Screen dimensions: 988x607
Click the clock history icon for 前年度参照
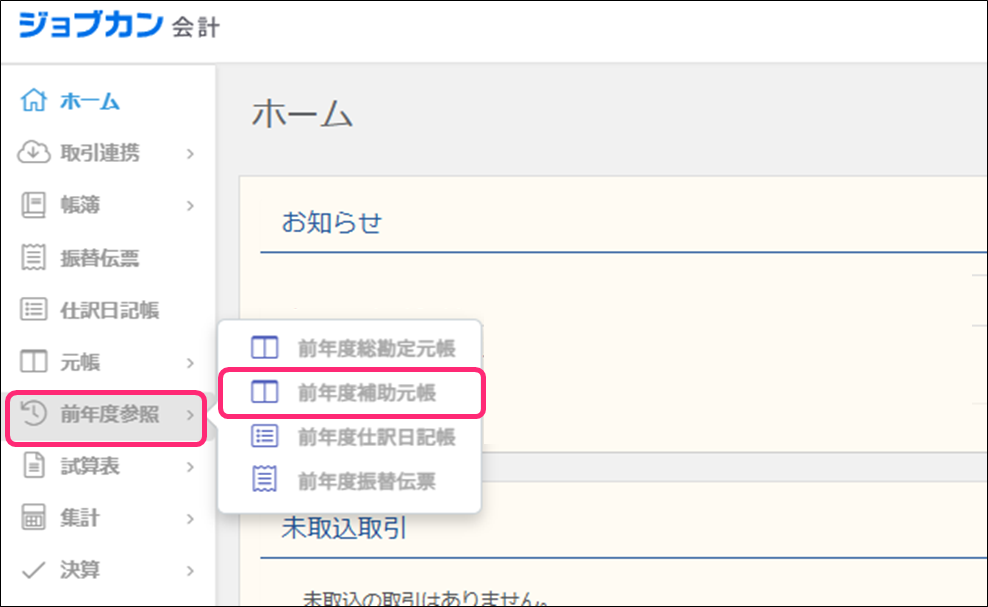click(x=34, y=414)
